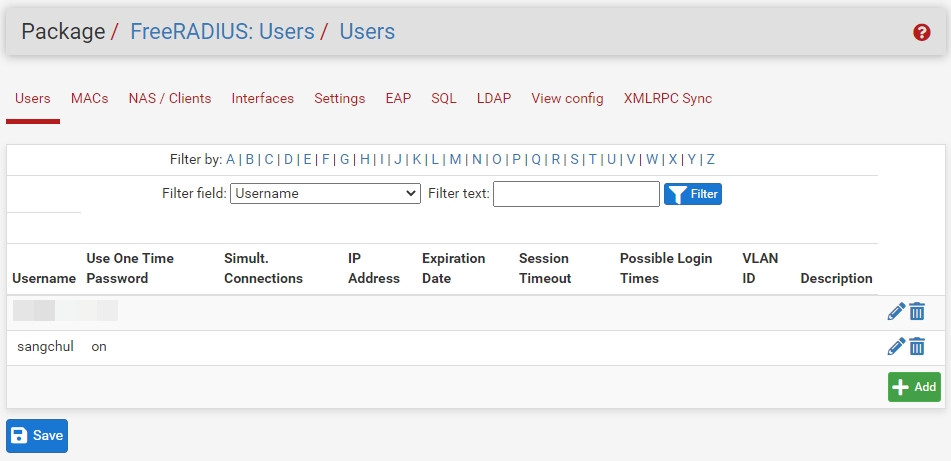The image size is (951, 461).
Task: Click the sangchul username cell
Action: coord(45,347)
